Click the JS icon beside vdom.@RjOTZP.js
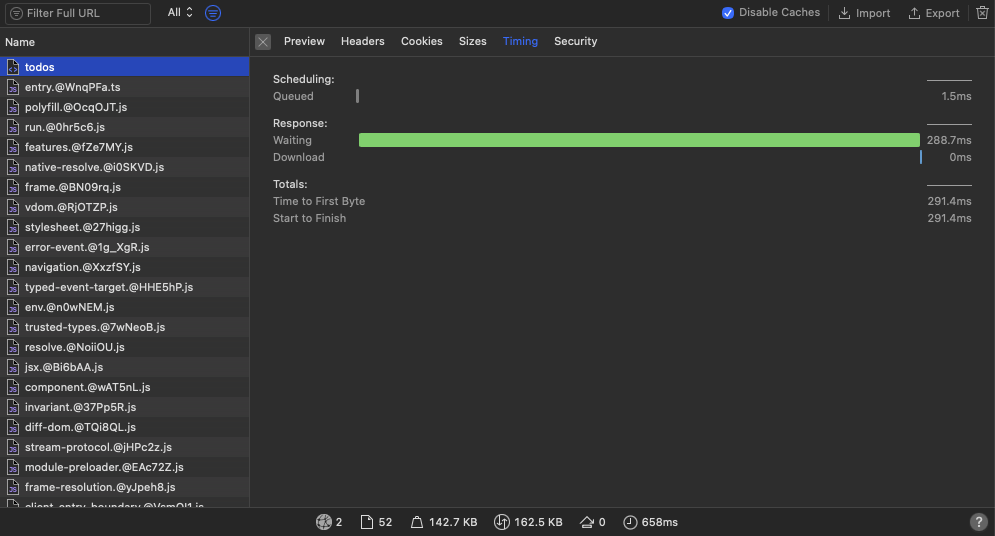This screenshot has width=995, height=536. pyautogui.click(x=13, y=207)
